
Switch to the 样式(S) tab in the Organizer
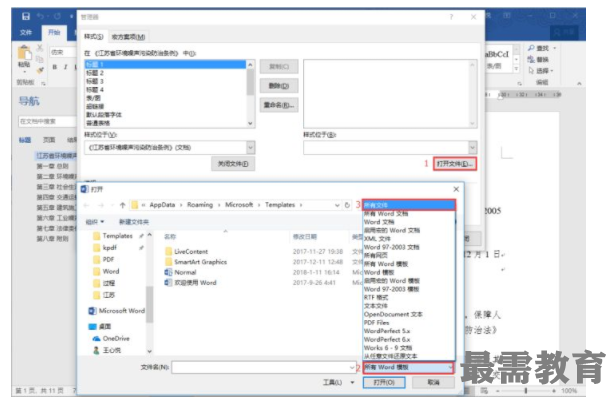point(94,37)
